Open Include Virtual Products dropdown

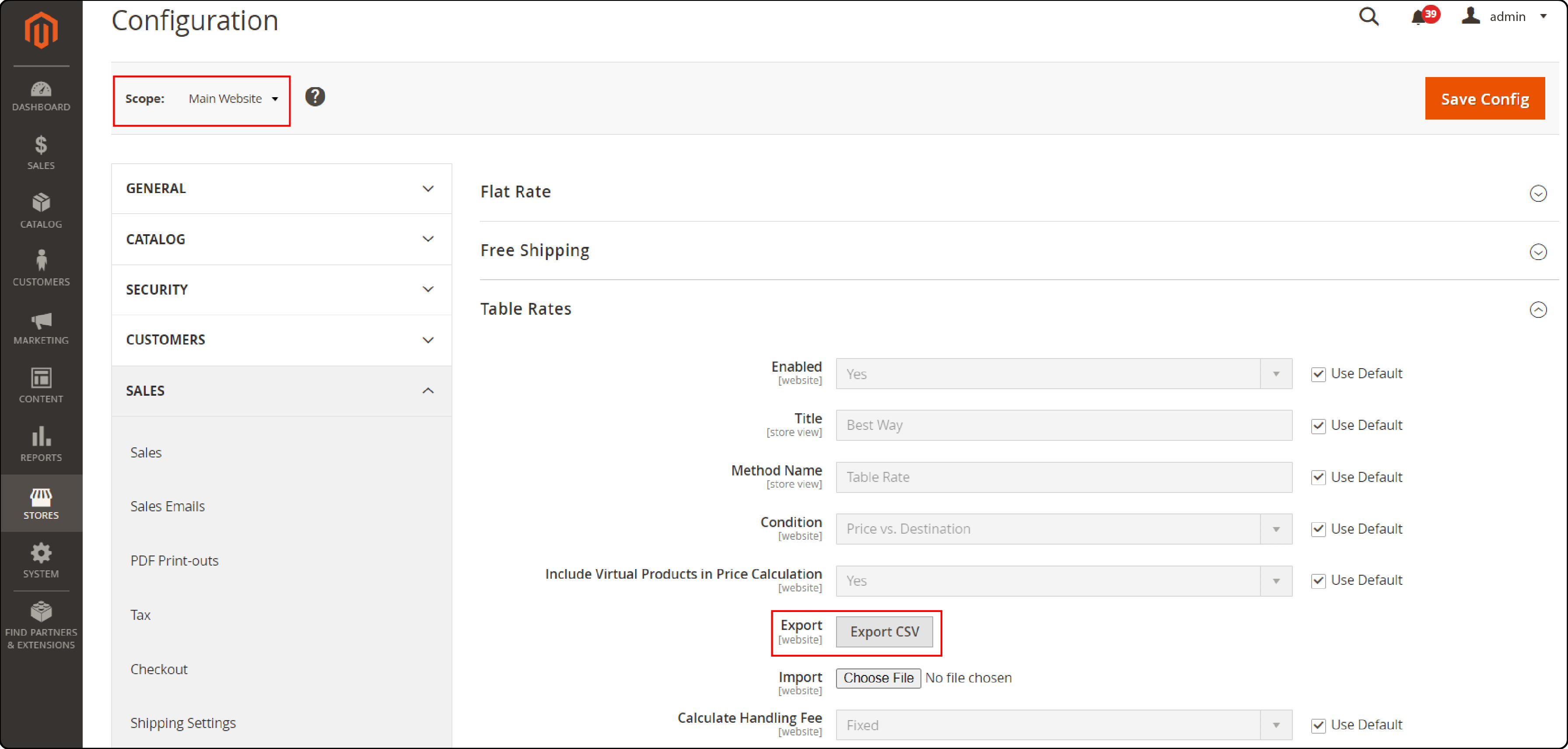pyautogui.click(x=1064, y=581)
